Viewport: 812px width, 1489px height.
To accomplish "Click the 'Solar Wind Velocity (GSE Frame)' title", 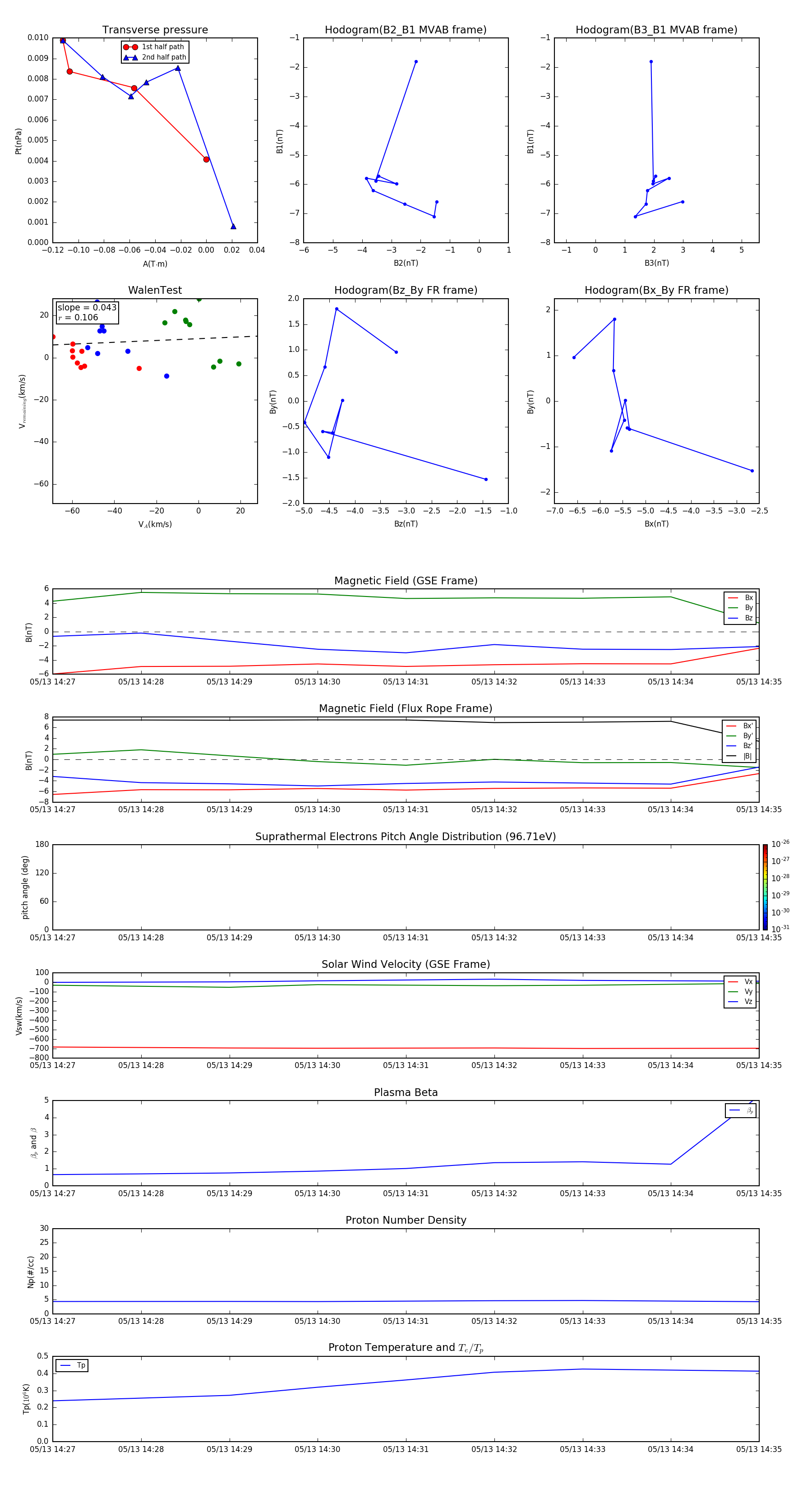I will click(406, 964).
